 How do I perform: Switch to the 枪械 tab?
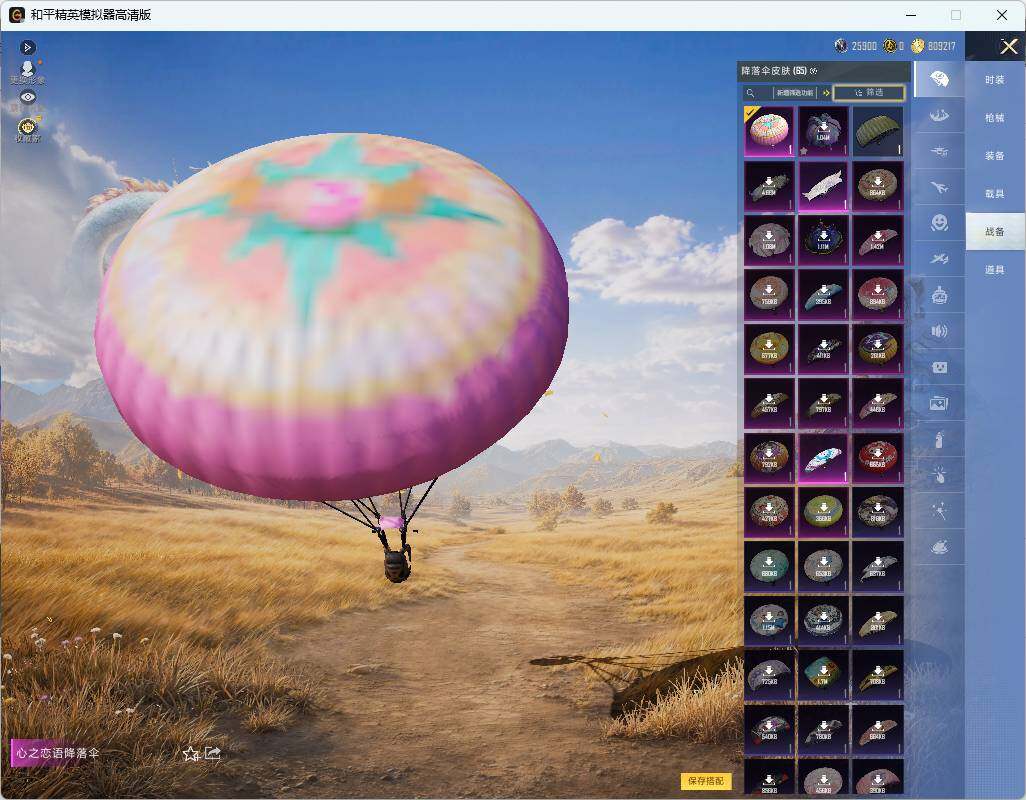pos(995,118)
